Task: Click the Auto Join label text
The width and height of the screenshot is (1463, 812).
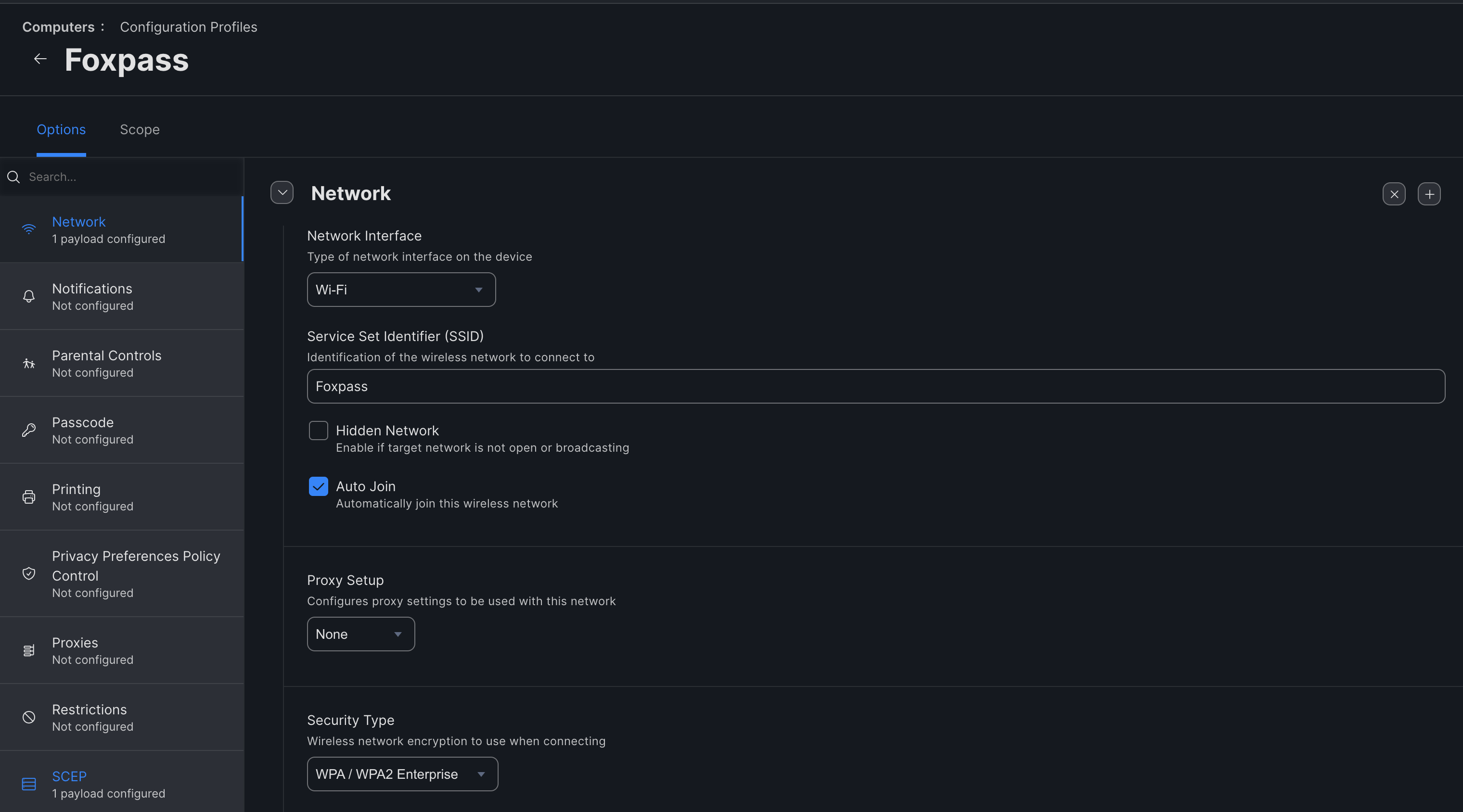Action: point(366,487)
